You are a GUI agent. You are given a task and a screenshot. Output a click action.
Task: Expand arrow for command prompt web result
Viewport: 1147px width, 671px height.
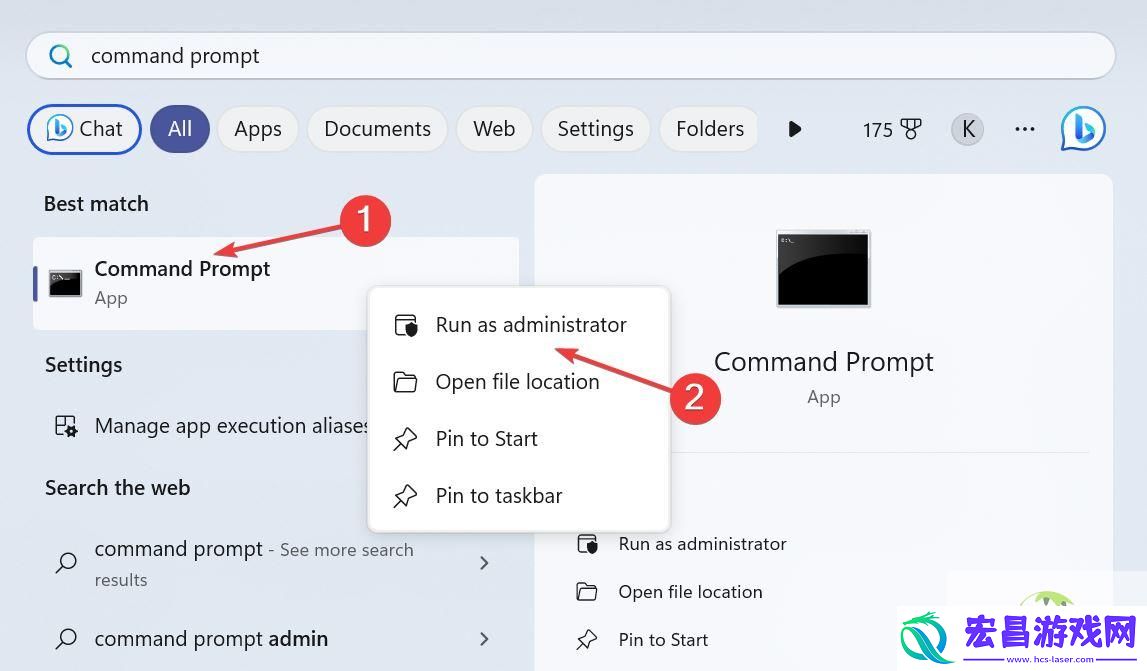coord(484,563)
